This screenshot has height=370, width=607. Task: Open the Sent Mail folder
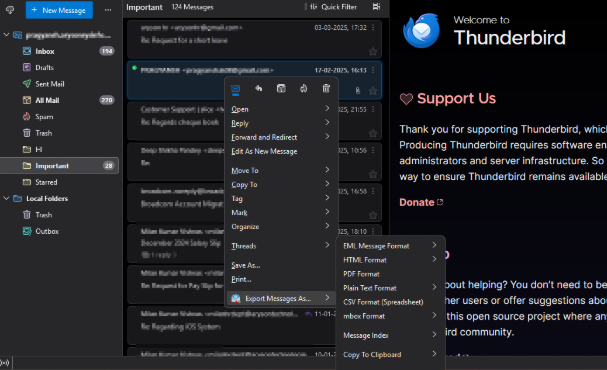[x=60, y=84]
